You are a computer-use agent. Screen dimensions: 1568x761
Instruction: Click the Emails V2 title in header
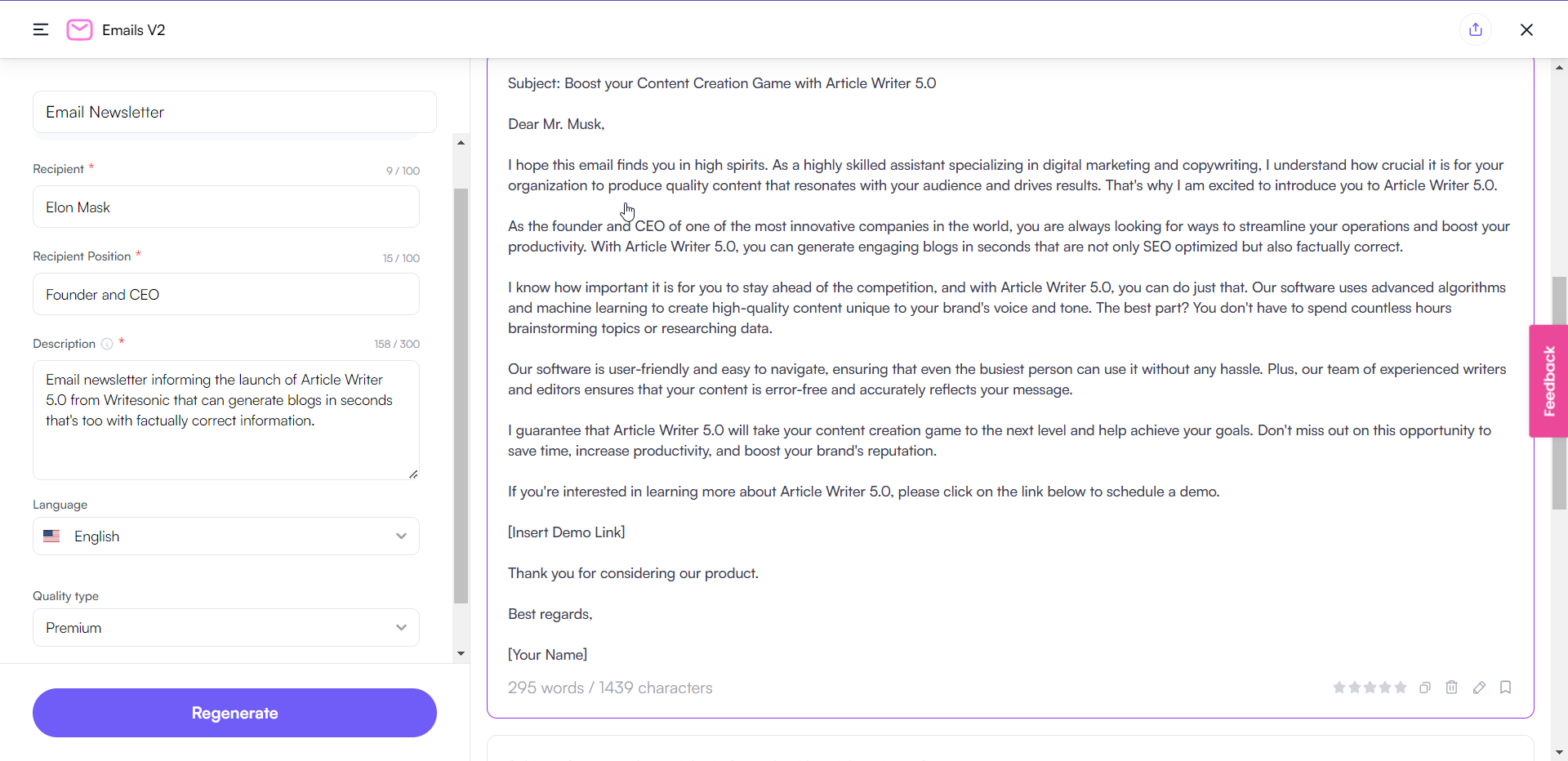click(133, 29)
